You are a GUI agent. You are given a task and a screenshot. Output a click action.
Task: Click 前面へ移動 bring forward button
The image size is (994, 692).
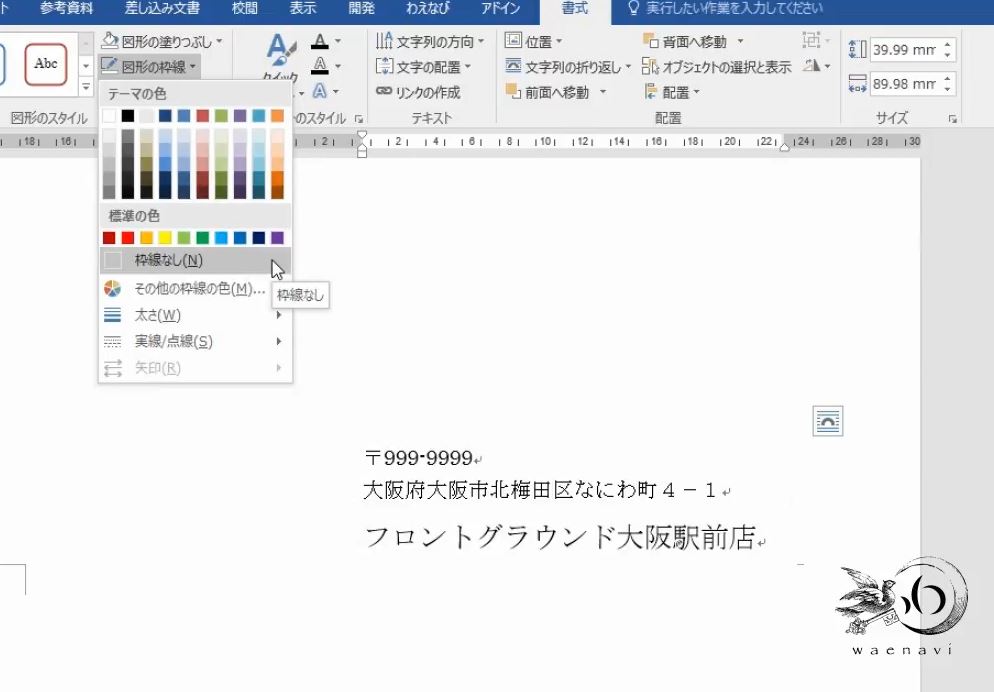pyautogui.click(x=549, y=93)
